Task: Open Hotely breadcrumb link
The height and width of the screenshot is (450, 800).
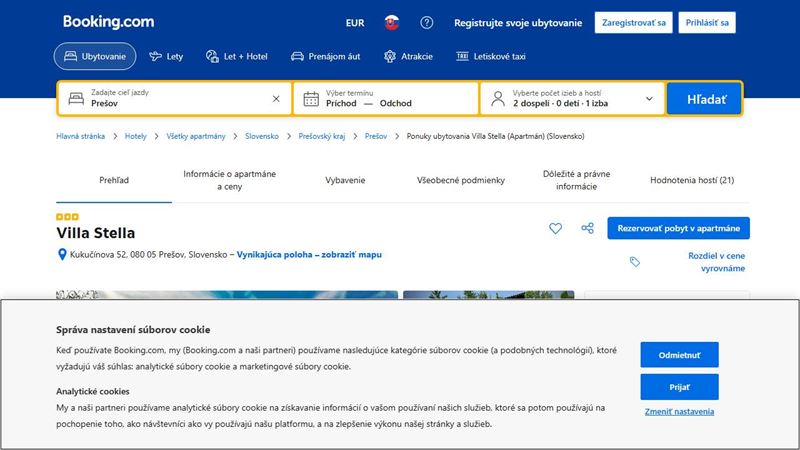Action: coord(136,136)
